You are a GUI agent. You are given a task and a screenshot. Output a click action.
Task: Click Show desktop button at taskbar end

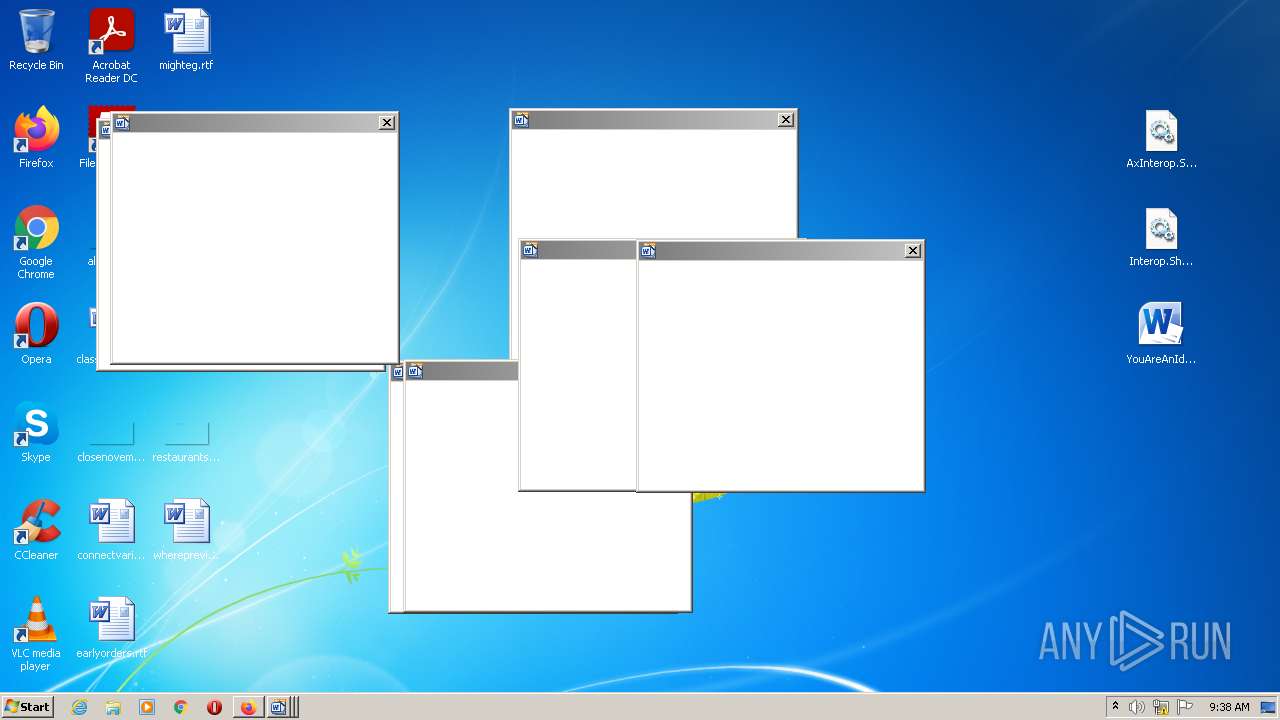tap(1268, 707)
